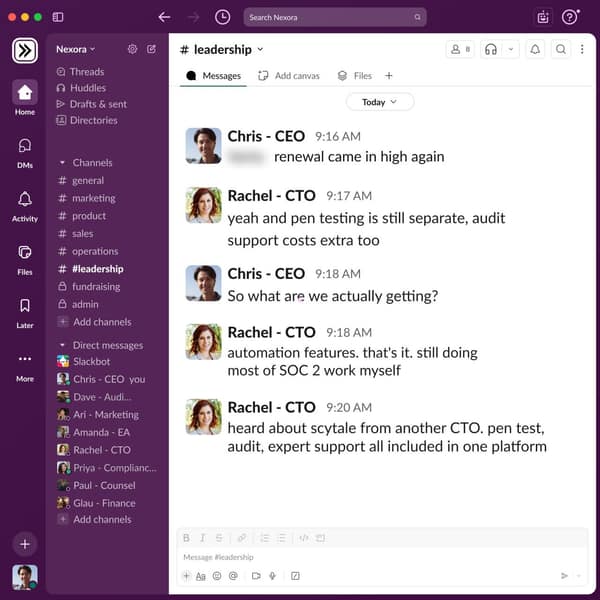Collapse the Direct messages section
This screenshot has width=600, height=600.
click(62, 345)
